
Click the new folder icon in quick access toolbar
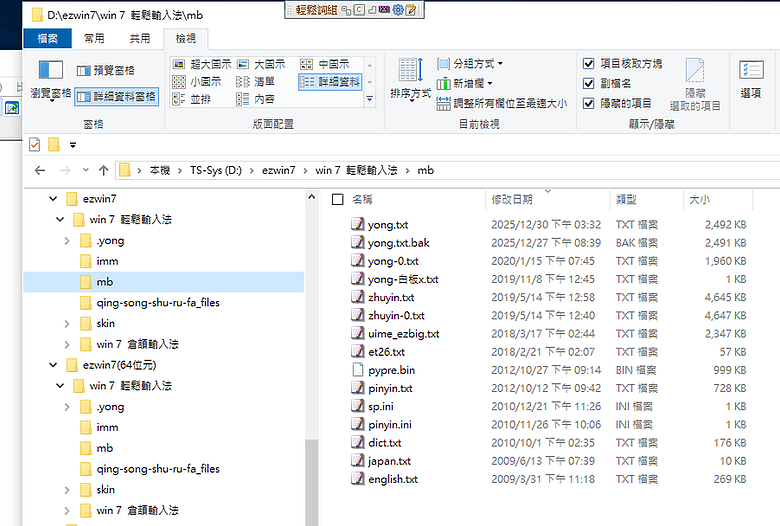(x=54, y=145)
